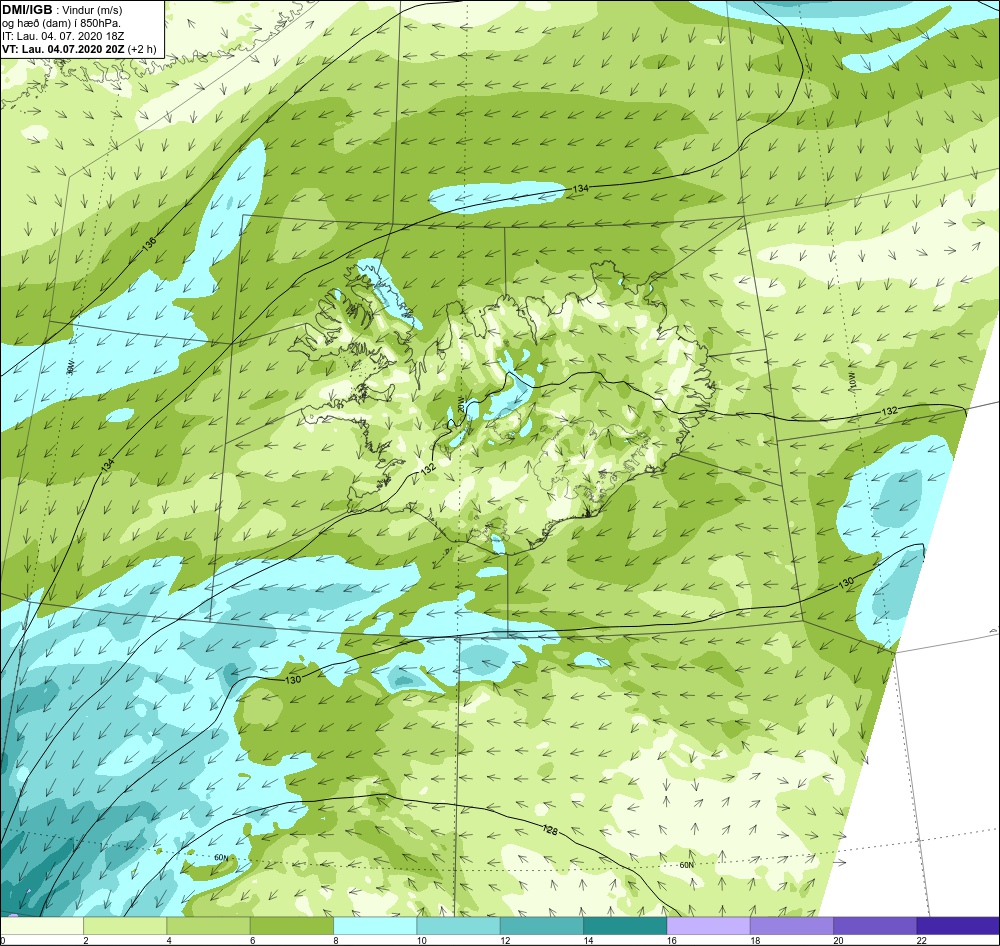Click the '130' contour label south of Iceland
Image resolution: width=1000 pixels, height=946 pixels.
(293, 680)
